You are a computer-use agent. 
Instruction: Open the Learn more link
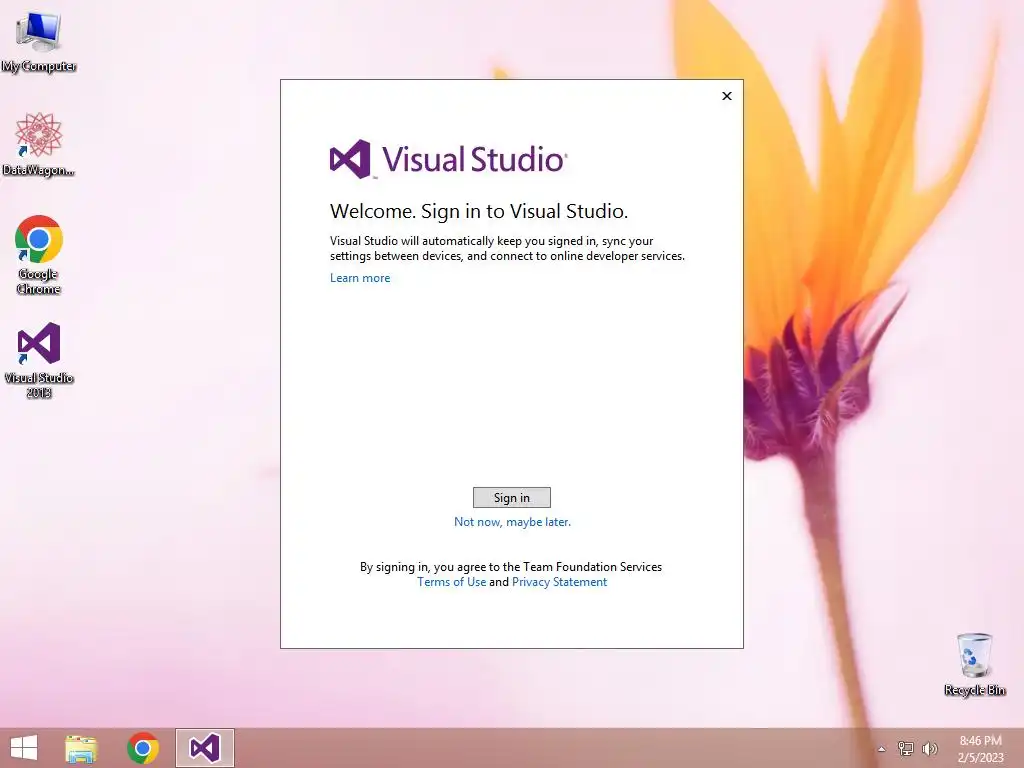[x=360, y=278]
